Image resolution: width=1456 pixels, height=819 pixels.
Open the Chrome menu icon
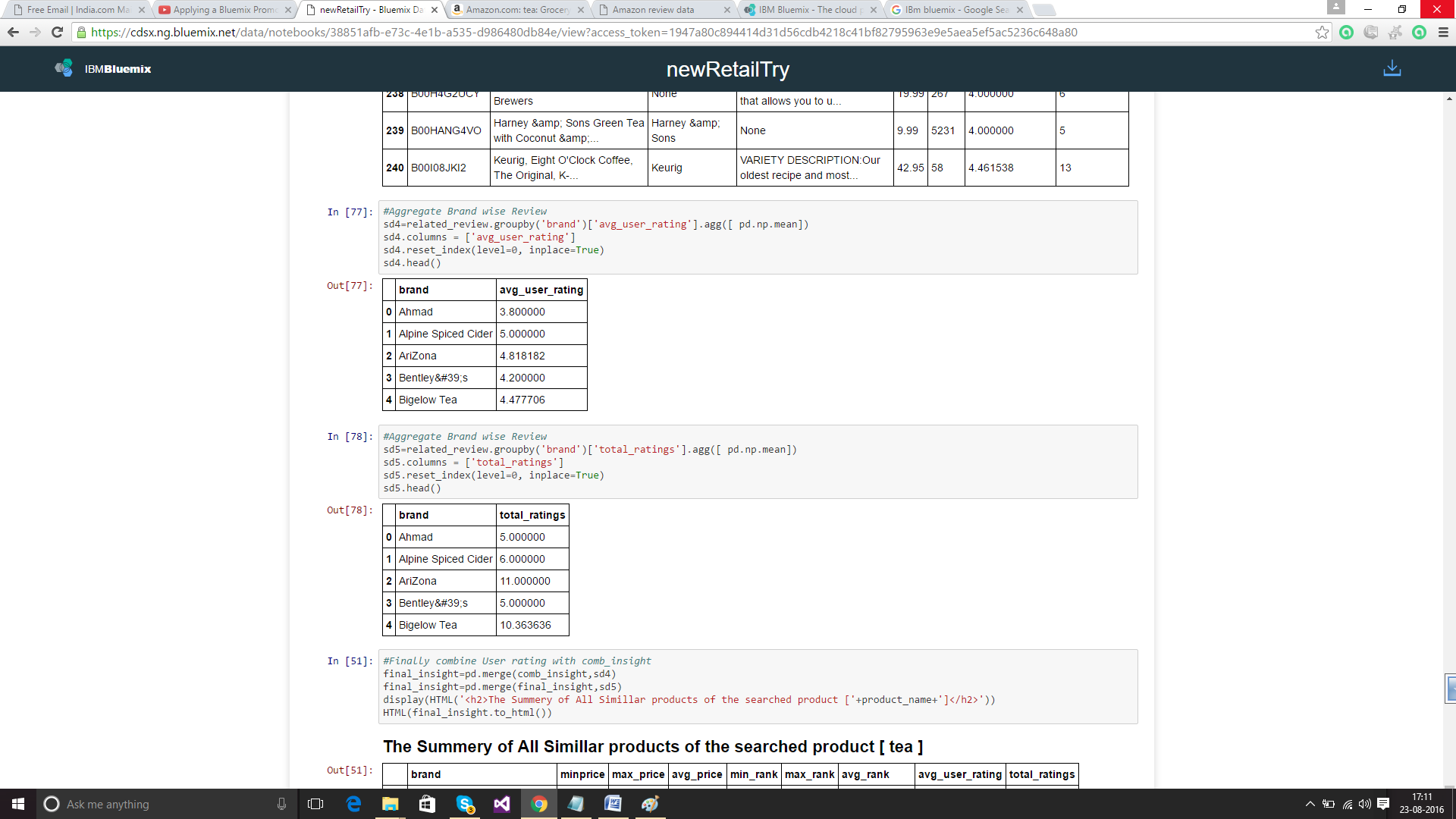pos(1443,33)
